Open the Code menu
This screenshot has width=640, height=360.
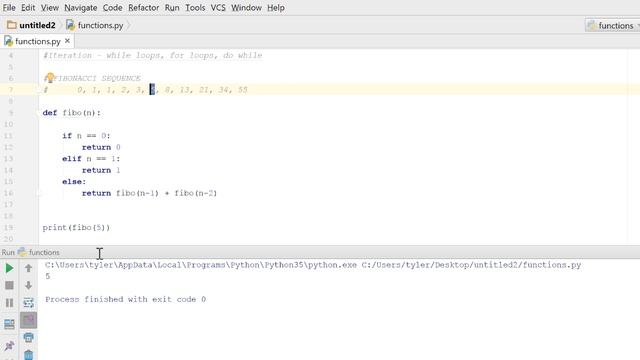[112, 8]
